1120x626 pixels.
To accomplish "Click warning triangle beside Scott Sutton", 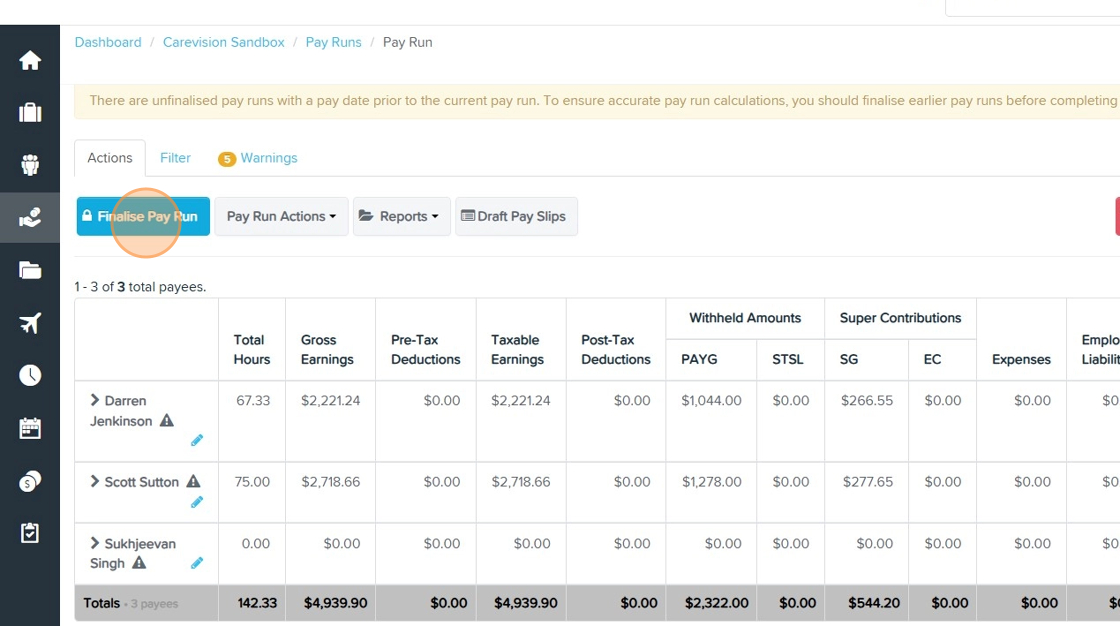I will [x=194, y=482].
